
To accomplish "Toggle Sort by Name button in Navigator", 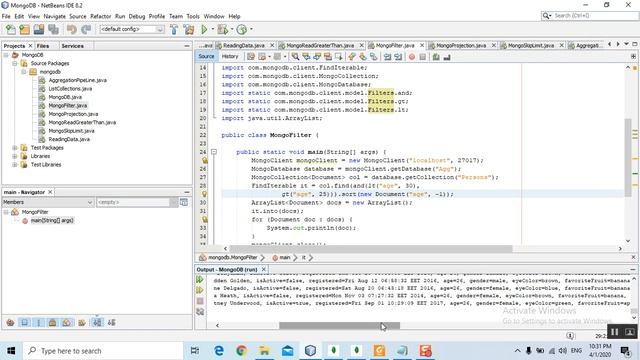I will tap(97, 322).
